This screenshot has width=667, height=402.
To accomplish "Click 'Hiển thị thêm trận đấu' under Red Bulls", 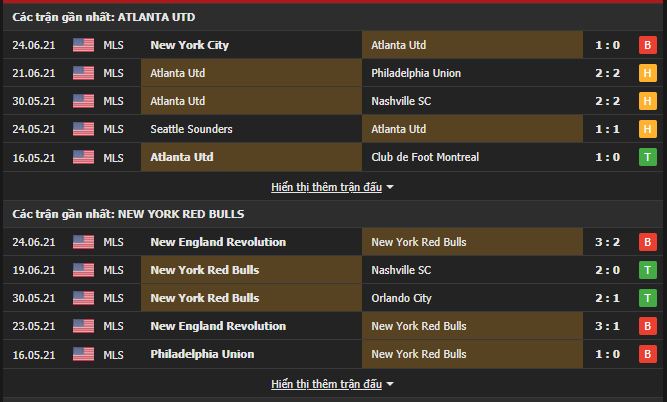I will pyautogui.click(x=326, y=384).
